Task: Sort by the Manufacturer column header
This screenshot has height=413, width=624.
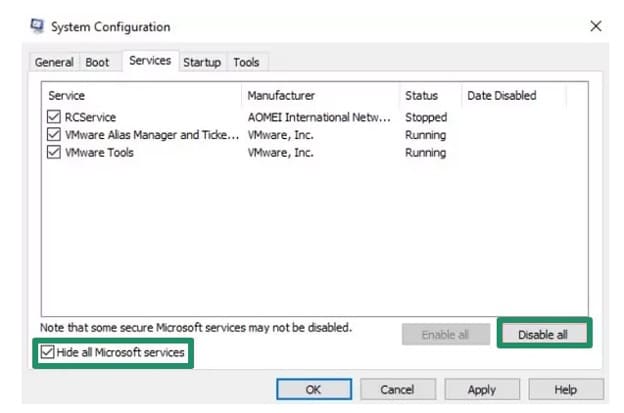Action: pyautogui.click(x=321, y=95)
